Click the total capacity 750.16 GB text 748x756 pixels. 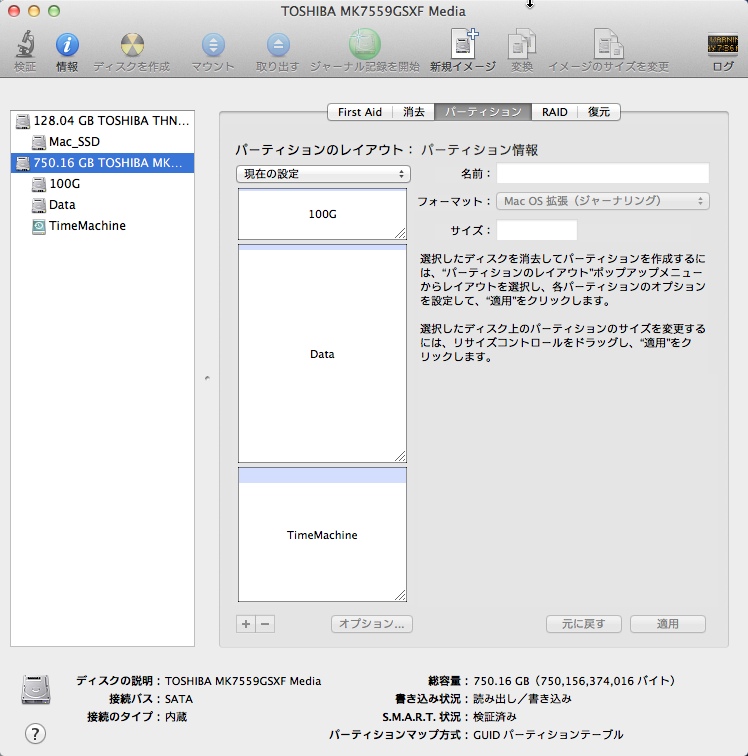(574, 681)
